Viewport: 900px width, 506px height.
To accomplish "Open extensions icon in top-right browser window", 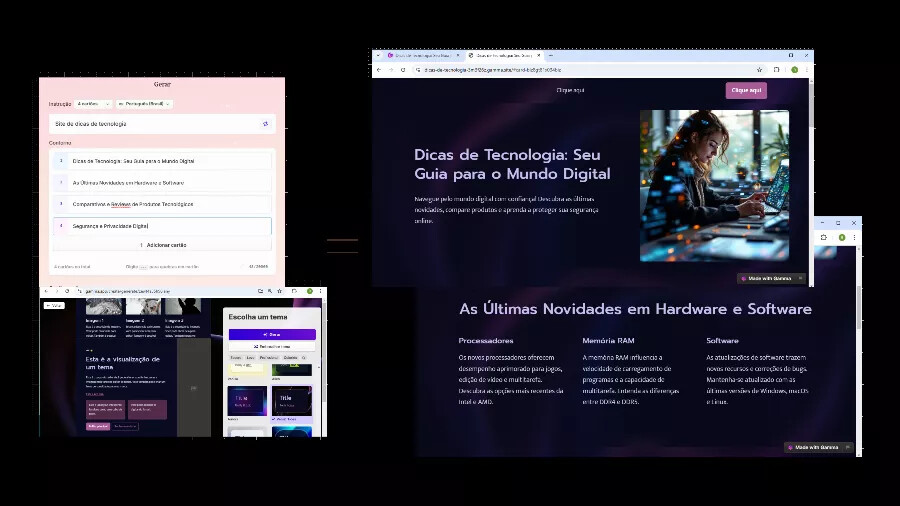I will pyautogui.click(x=777, y=70).
